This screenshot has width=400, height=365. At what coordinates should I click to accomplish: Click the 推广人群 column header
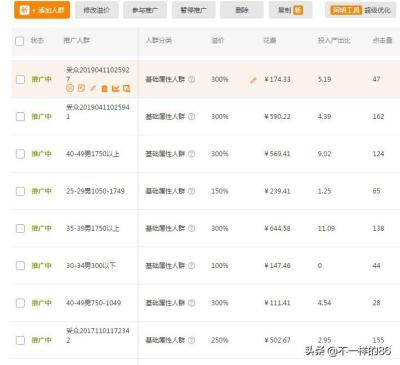click(x=77, y=41)
